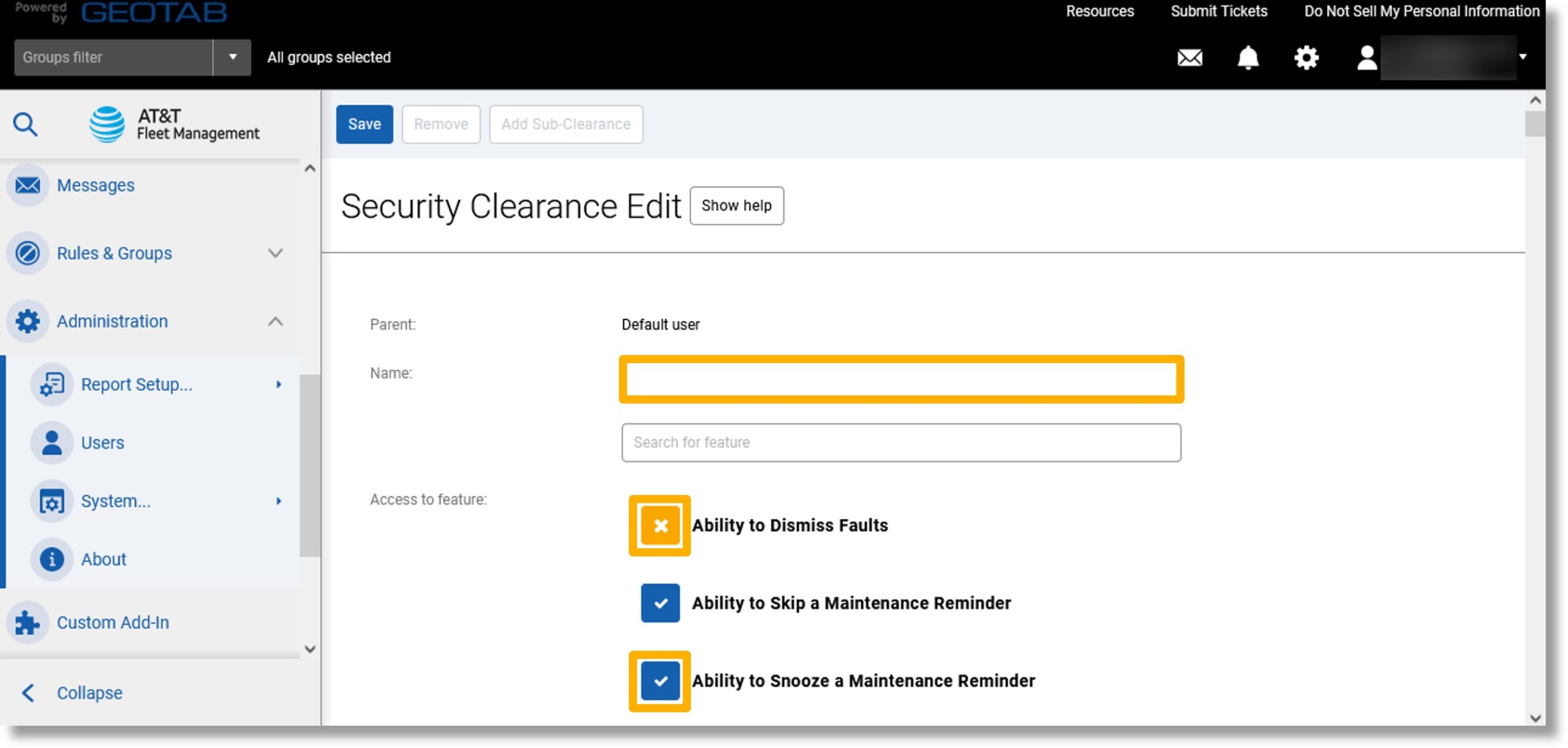Expand the Report Setup submenu arrow

click(x=279, y=384)
